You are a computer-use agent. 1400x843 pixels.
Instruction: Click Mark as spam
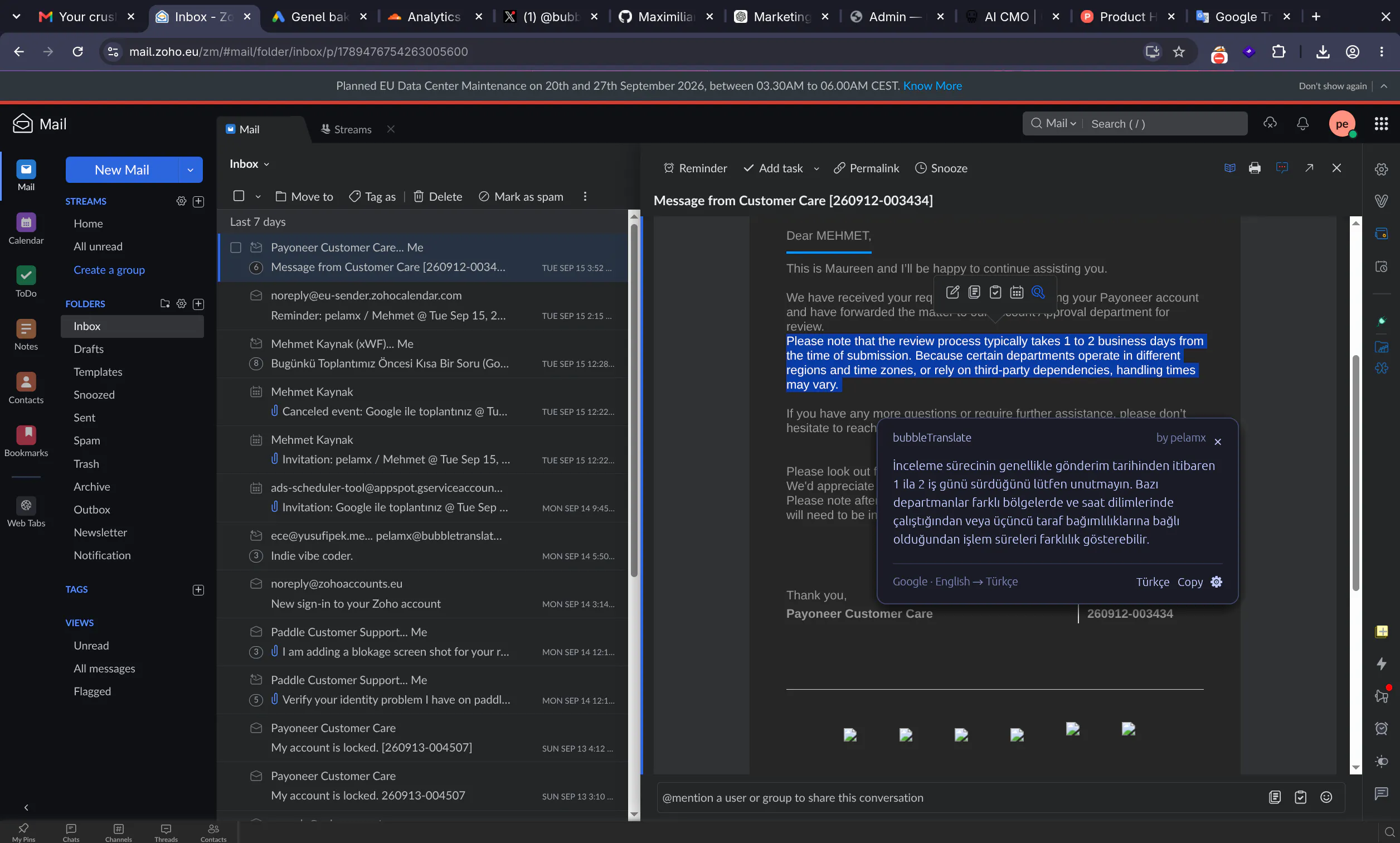coord(521,197)
